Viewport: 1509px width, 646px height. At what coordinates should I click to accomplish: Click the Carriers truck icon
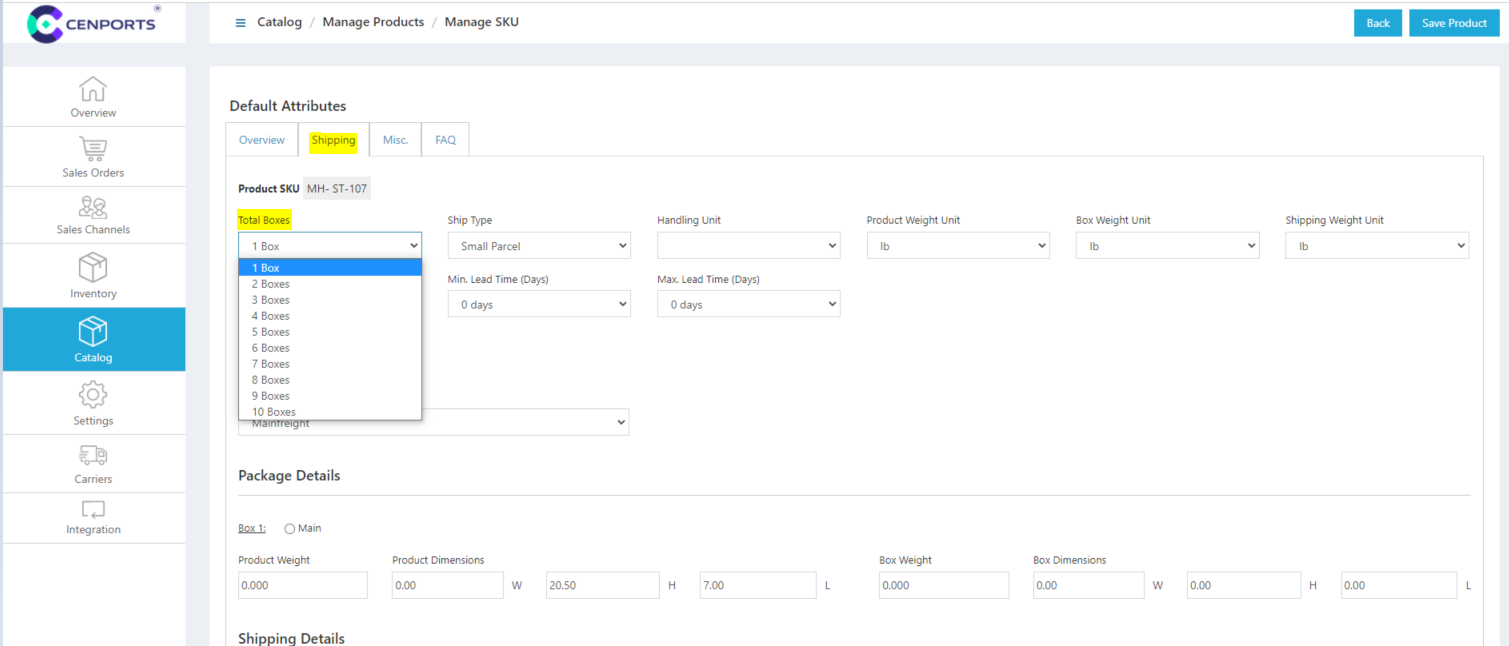[x=93, y=455]
